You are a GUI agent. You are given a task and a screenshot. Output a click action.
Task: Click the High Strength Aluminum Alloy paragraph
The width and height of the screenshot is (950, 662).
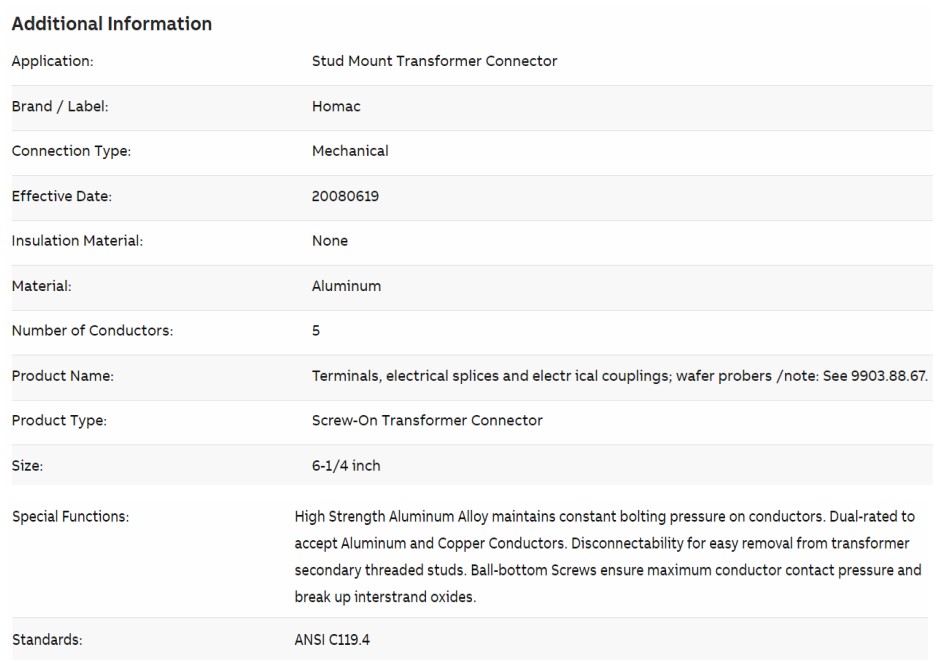[x=608, y=557]
